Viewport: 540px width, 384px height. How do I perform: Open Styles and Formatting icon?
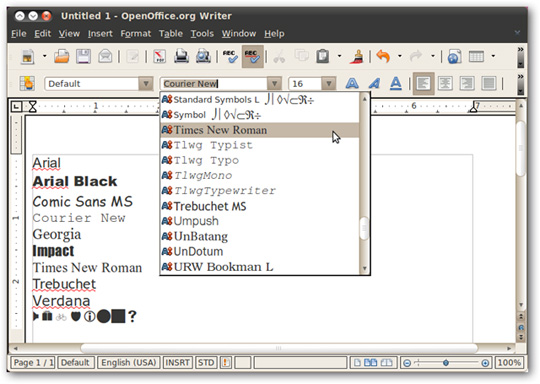click(x=27, y=83)
